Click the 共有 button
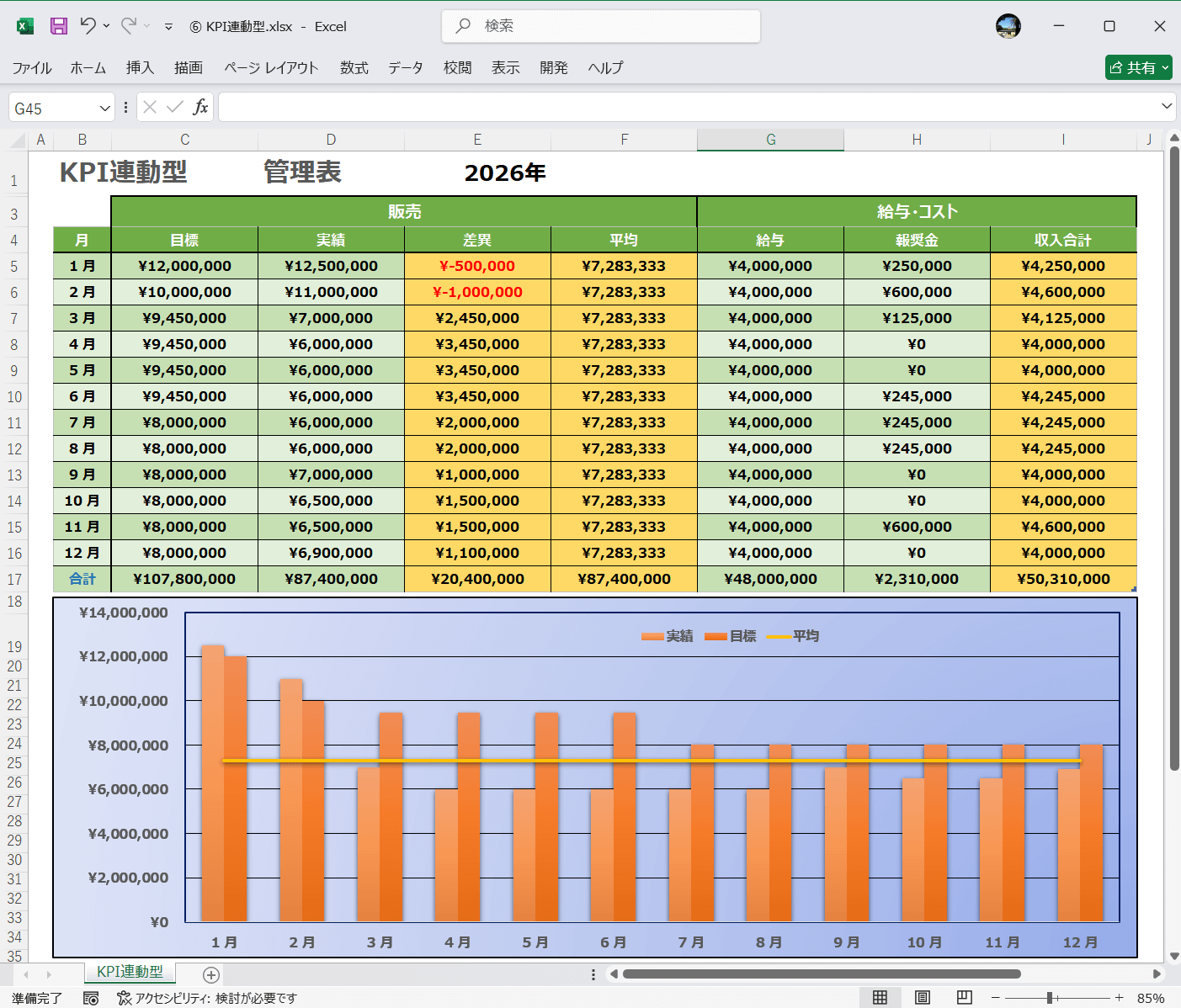Image resolution: width=1181 pixels, height=1008 pixels. 1138,67
